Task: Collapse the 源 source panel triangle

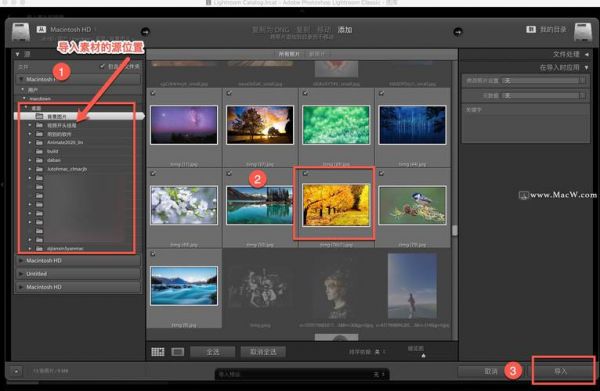Action: tap(18, 54)
